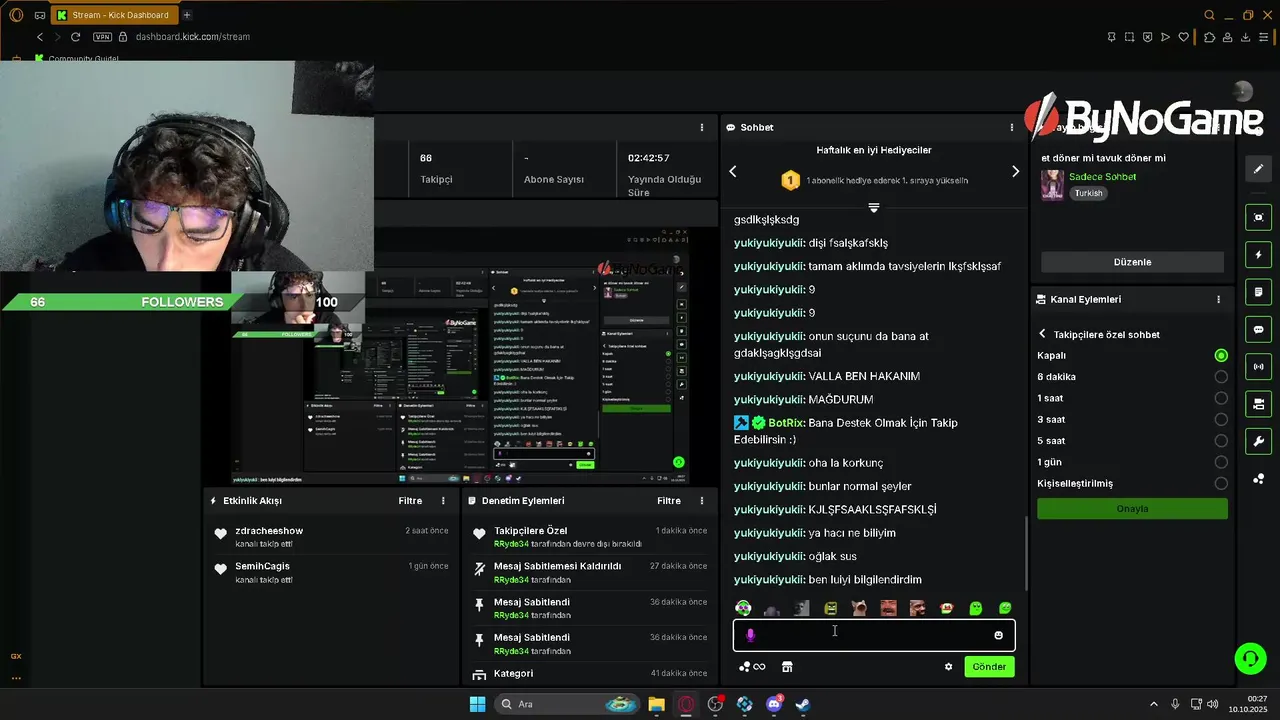Open the downloads icon in browser toolbar
This screenshot has height=720, width=1280.
tap(1245, 37)
